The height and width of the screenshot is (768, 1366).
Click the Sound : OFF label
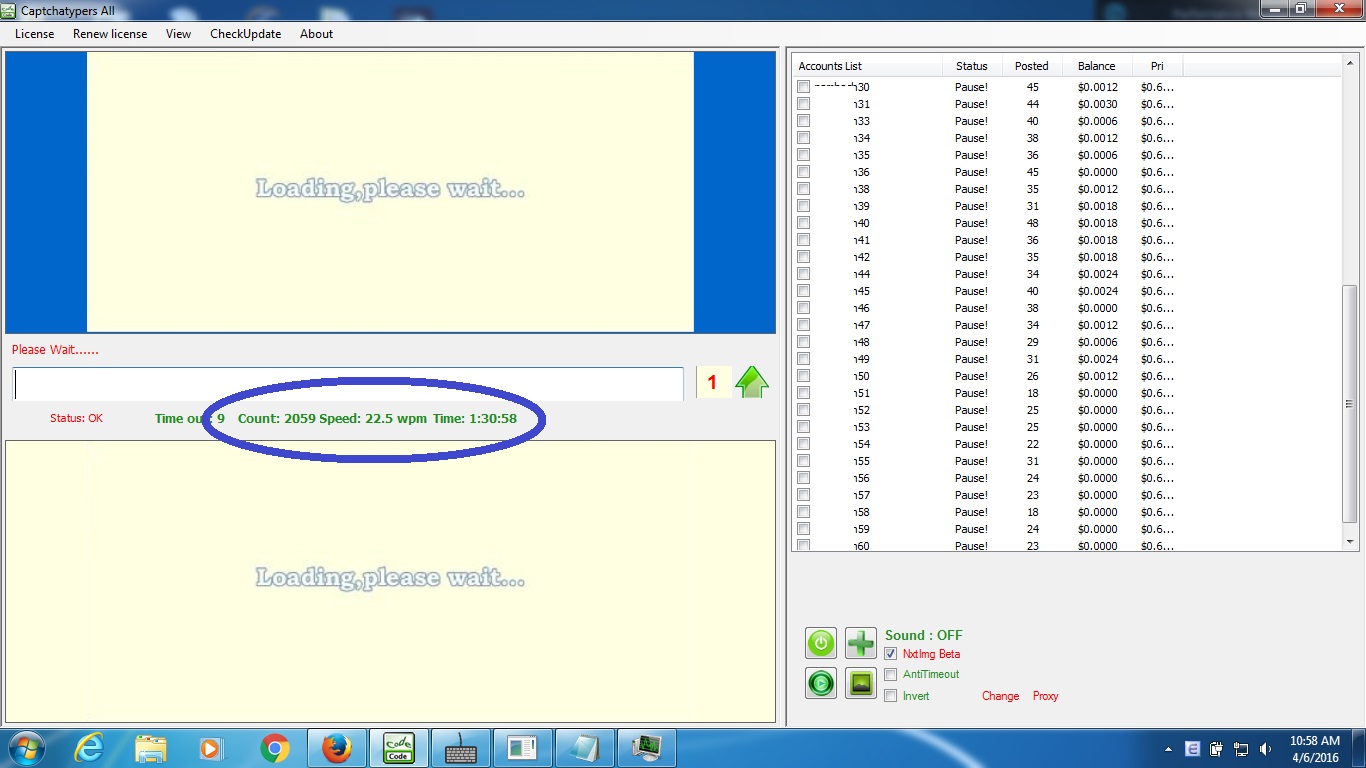point(924,635)
